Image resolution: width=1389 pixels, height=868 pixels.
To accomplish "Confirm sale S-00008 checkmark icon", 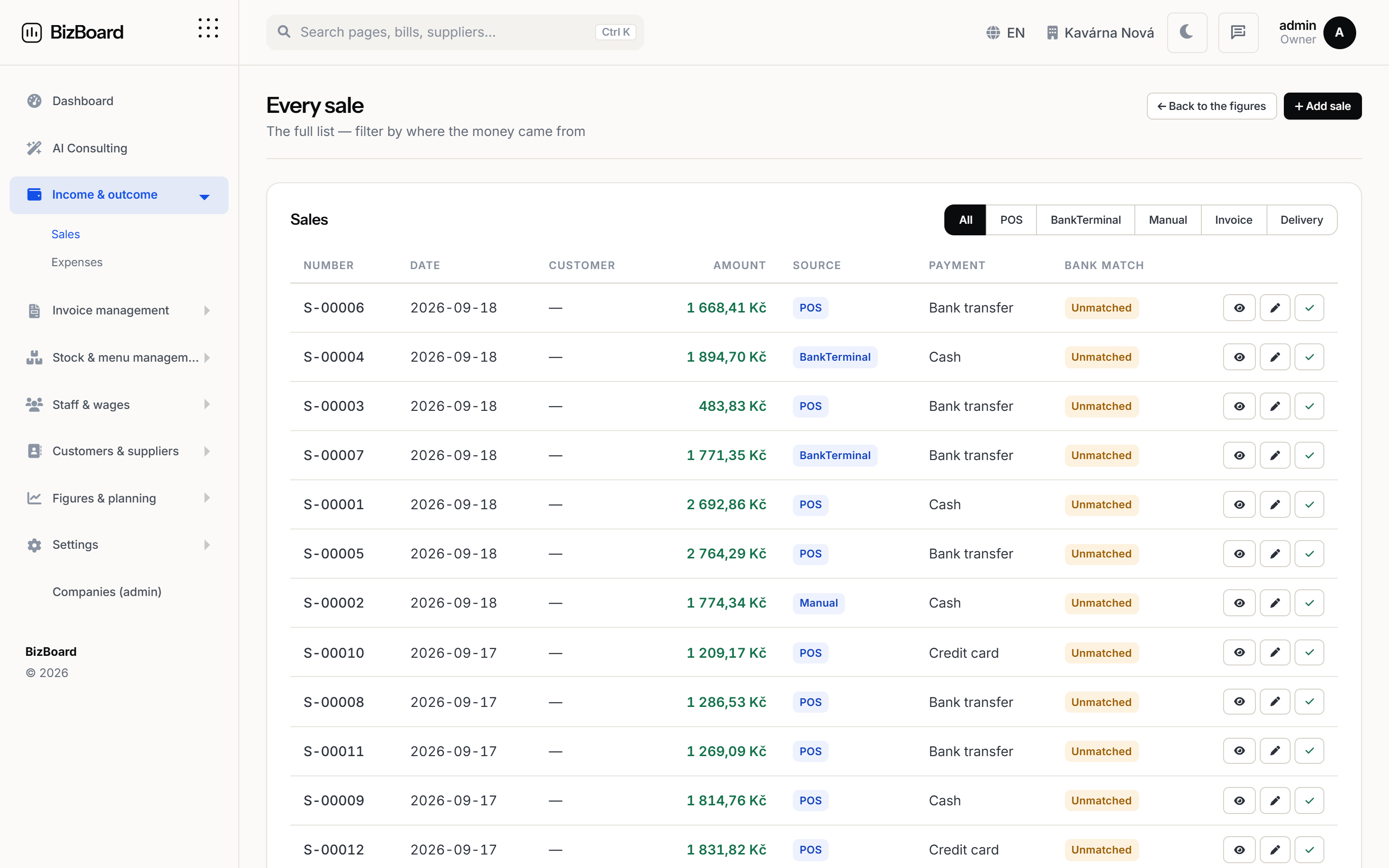I will tap(1309, 702).
